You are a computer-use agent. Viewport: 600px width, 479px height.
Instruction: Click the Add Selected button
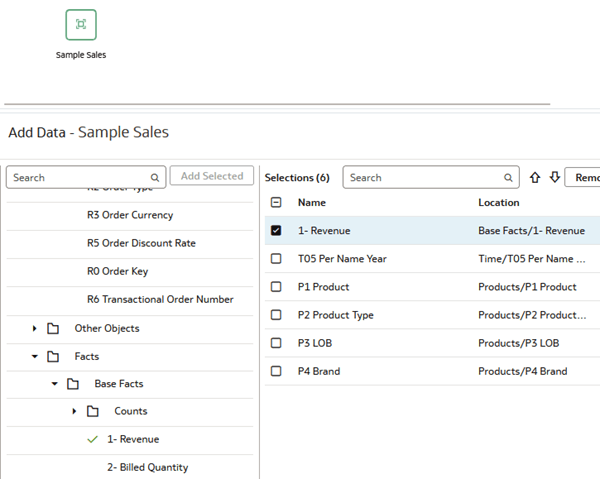pos(211,177)
